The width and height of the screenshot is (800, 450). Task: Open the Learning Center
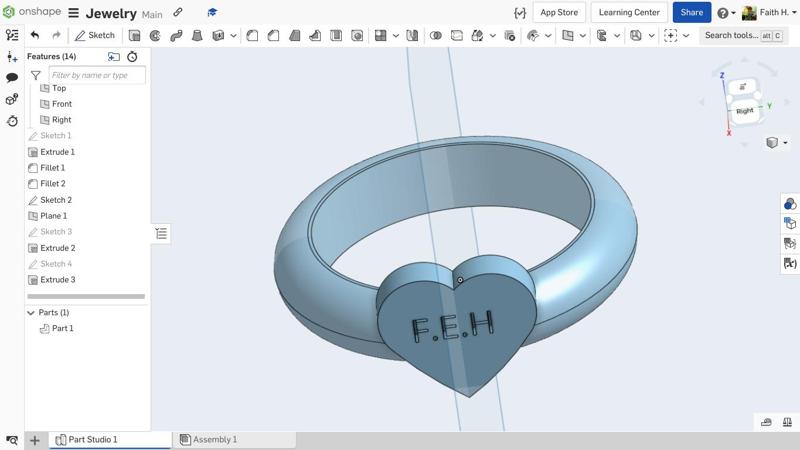(629, 12)
